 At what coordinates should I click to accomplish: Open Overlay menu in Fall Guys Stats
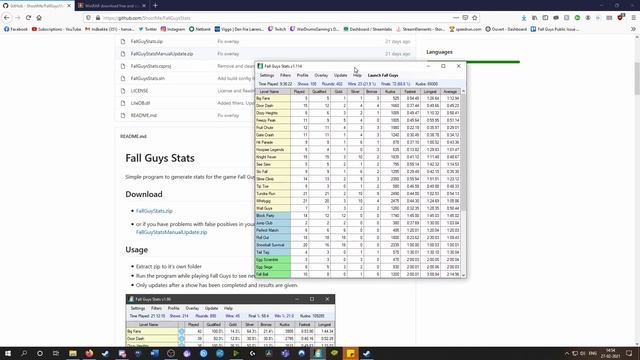pyautogui.click(x=321, y=76)
